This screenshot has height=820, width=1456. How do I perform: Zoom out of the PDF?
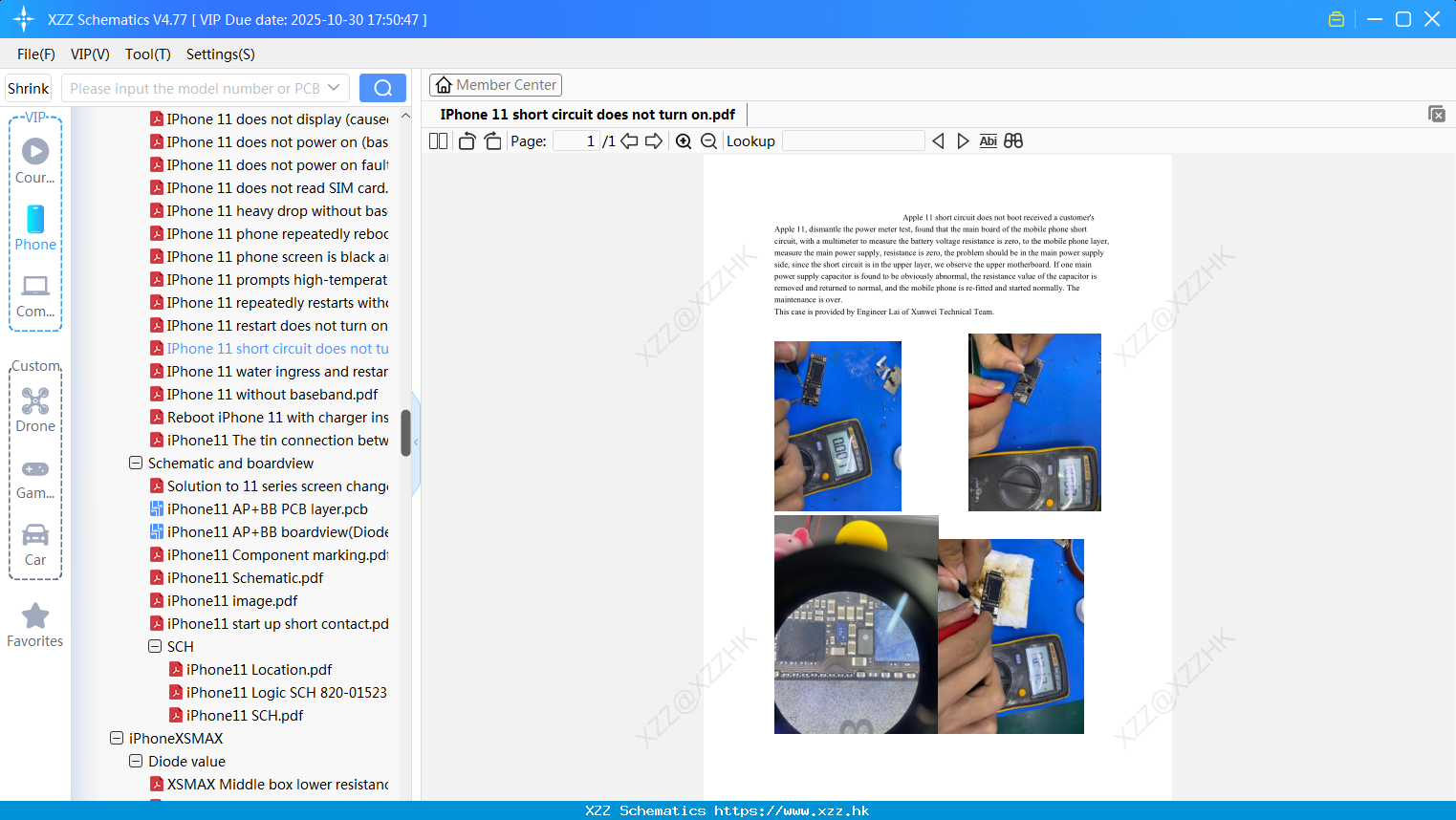click(x=709, y=141)
